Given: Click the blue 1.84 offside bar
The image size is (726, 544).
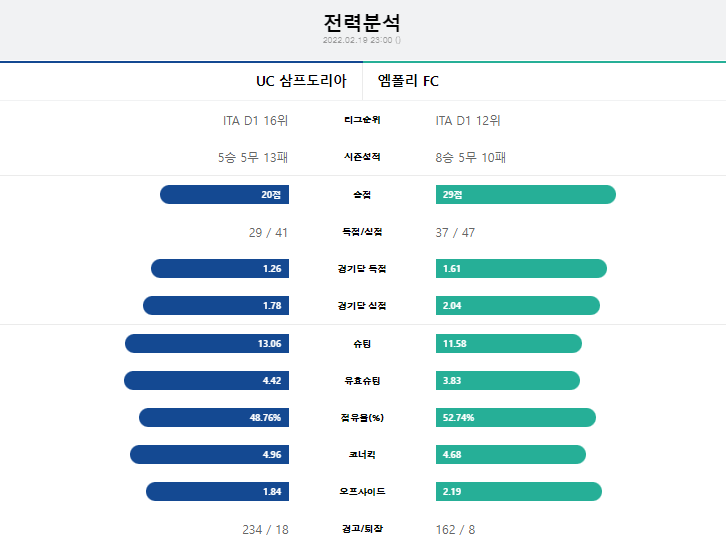Looking at the screenshot, I should (x=217, y=492).
